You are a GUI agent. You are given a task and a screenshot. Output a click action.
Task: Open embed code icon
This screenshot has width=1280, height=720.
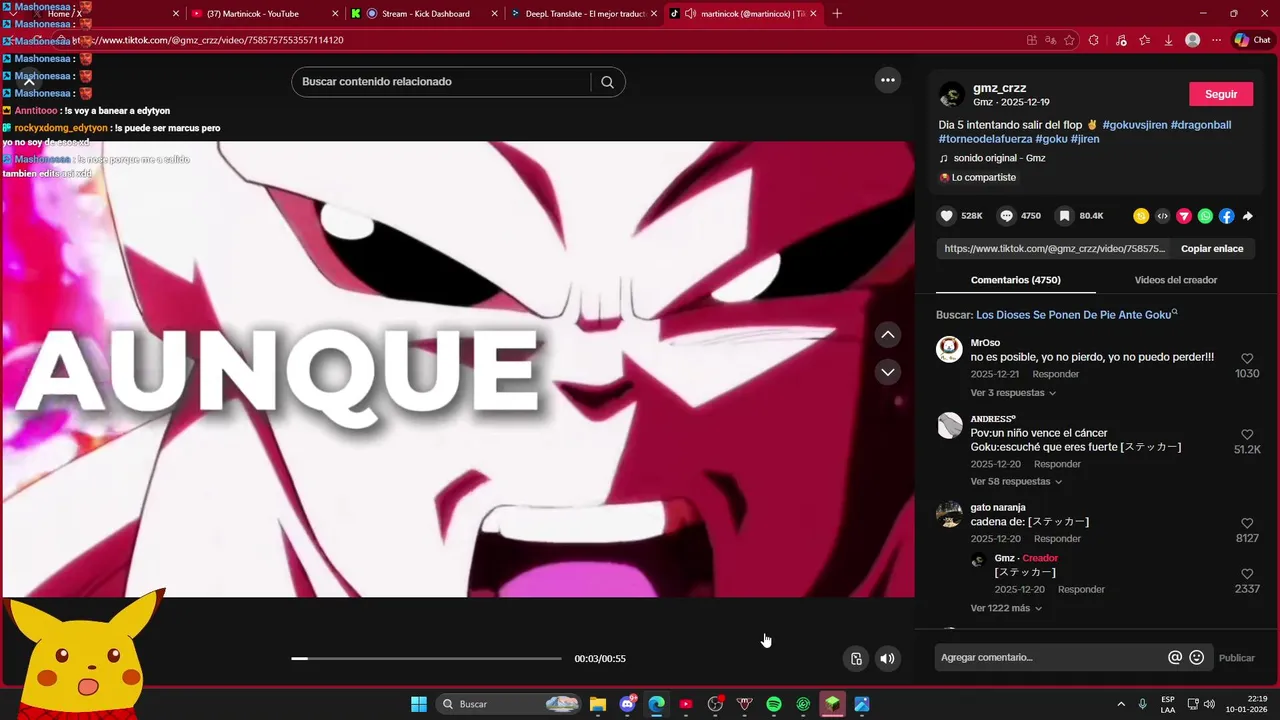coord(1162,216)
